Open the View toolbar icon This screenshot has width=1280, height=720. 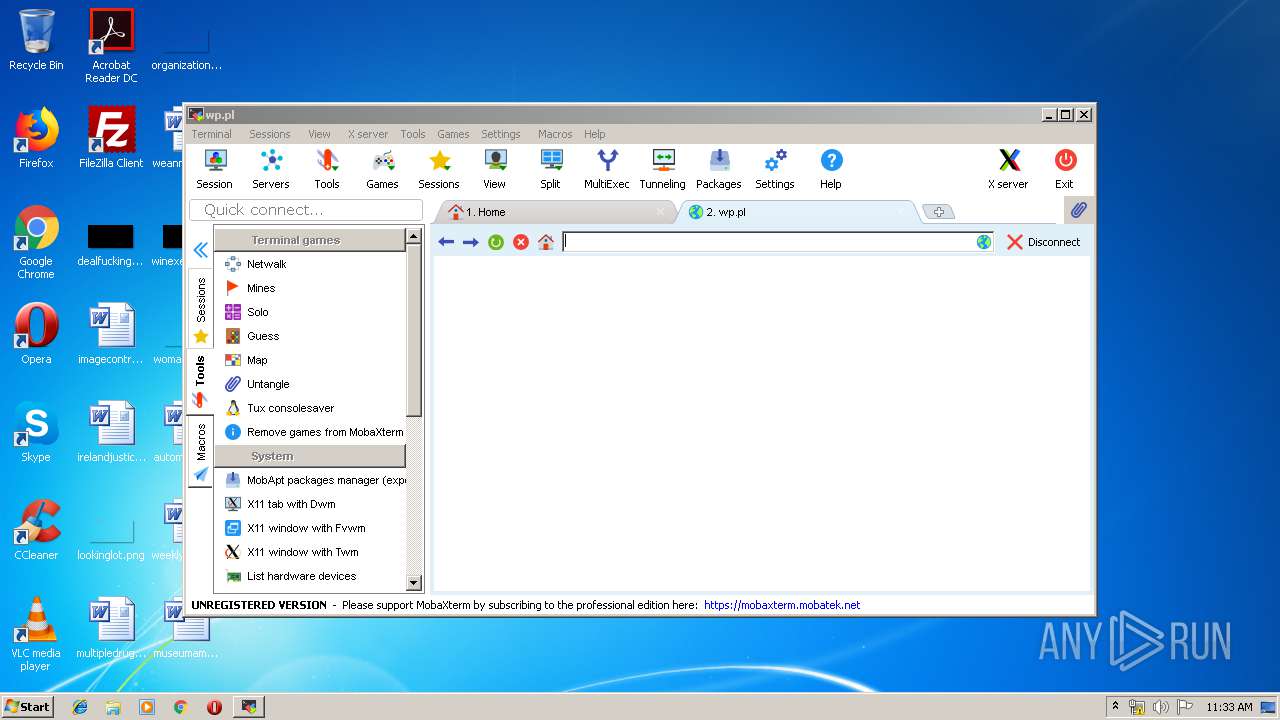click(495, 169)
